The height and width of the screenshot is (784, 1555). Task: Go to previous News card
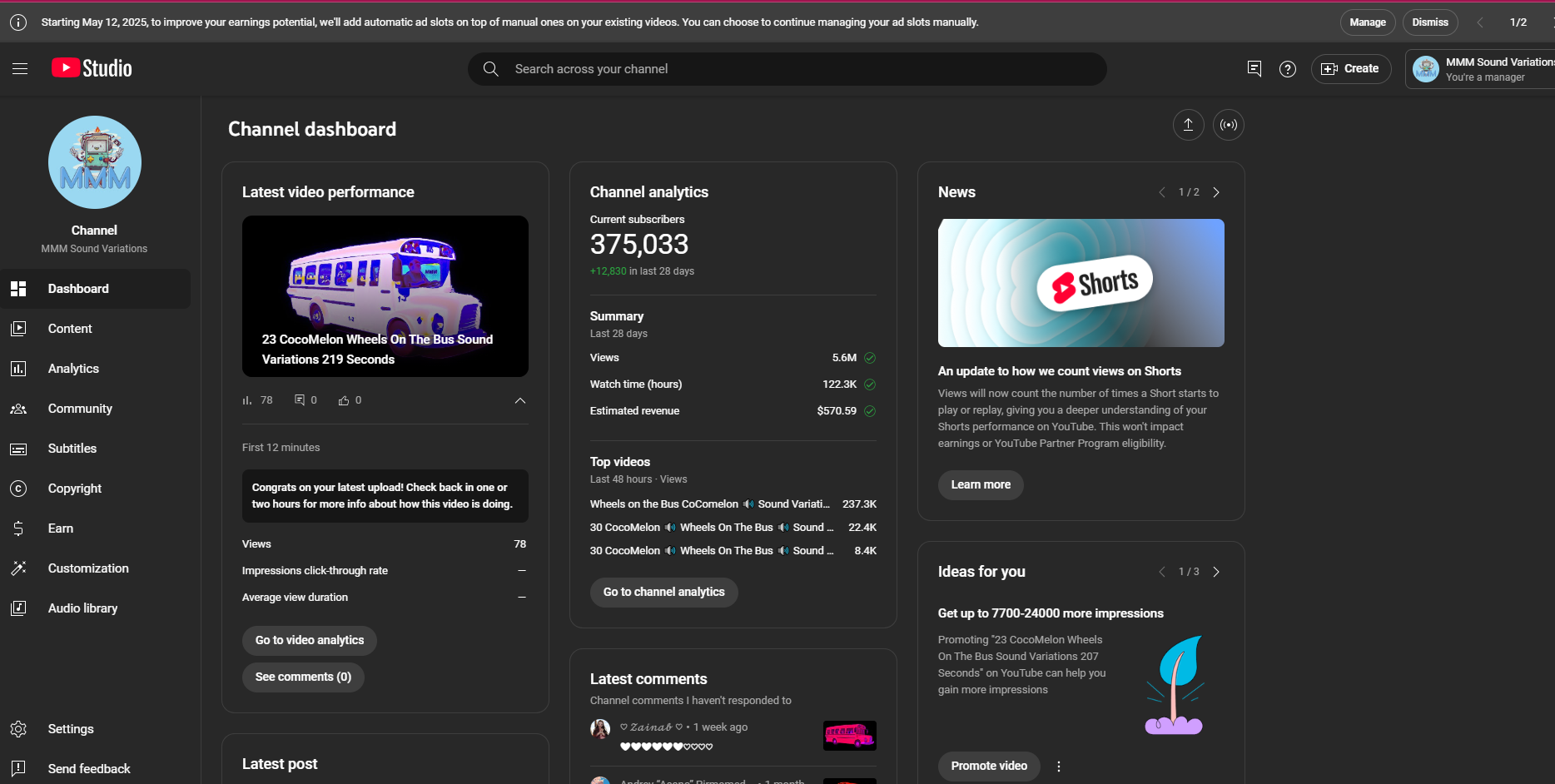pyautogui.click(x=1162, y=192)
